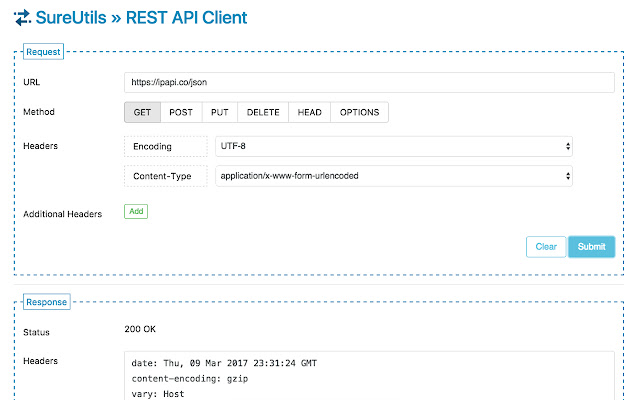Click the Content-Type header label
Viewport: 640px width, 400px height.
click(x=166, y=176)
